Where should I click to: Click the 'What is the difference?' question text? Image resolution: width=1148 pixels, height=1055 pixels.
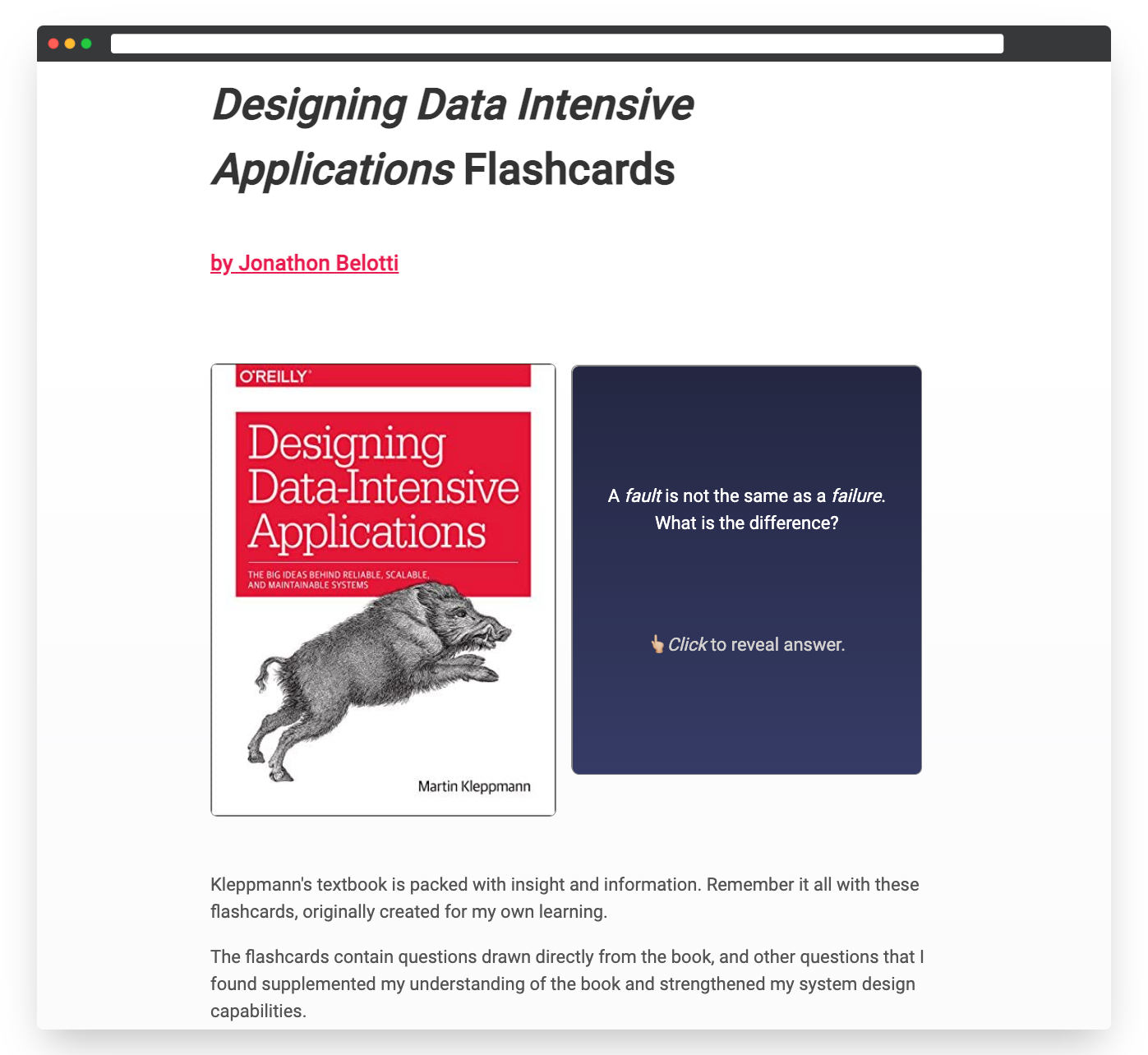point(746,523)
